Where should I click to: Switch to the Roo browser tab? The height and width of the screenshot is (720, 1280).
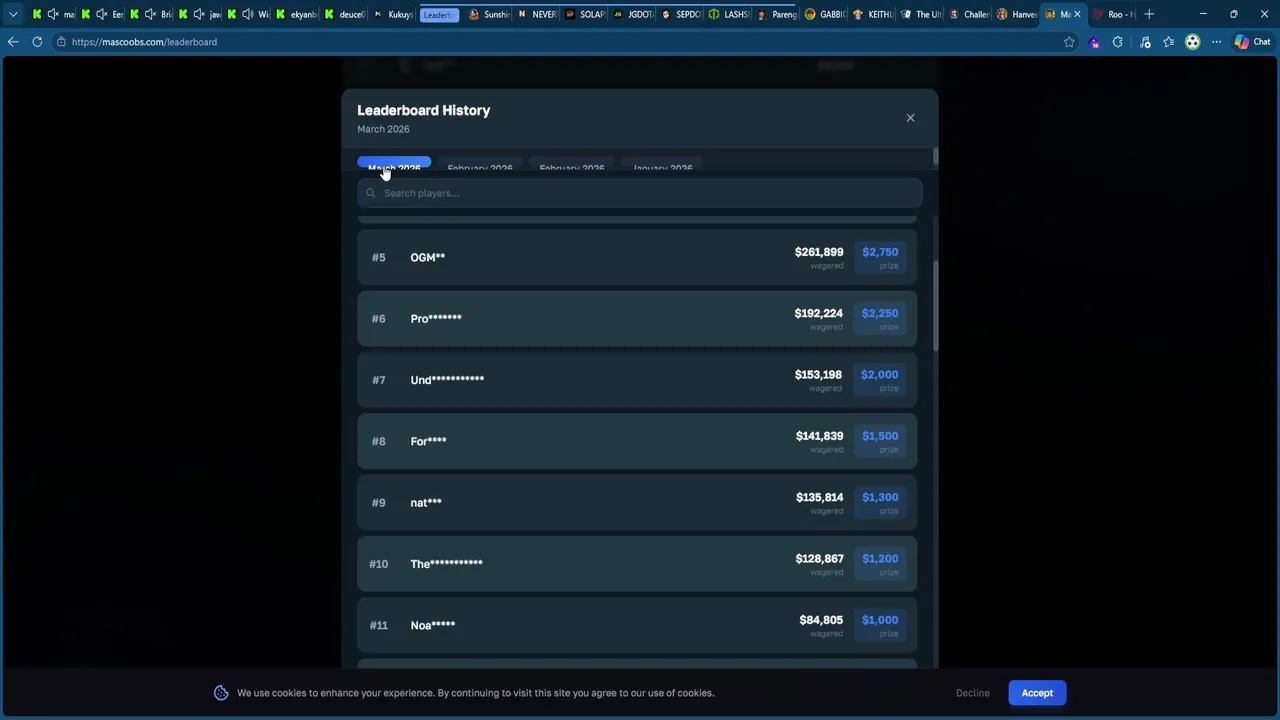pos(1112,14)
